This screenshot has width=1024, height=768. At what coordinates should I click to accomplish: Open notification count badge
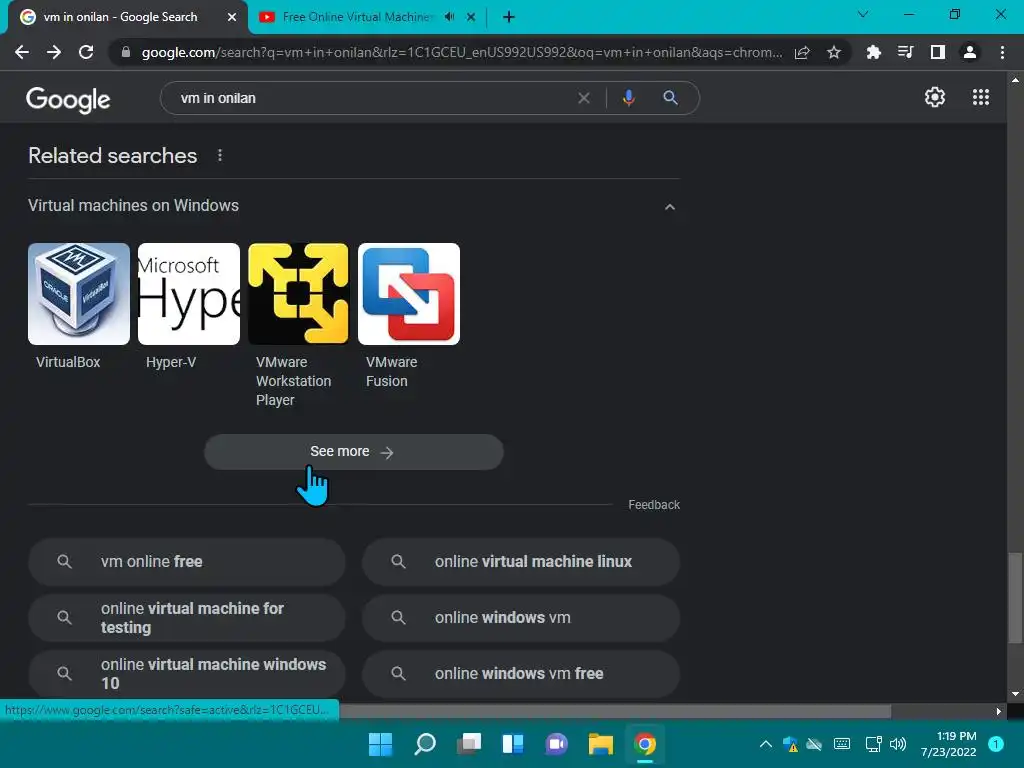pos(996,744)
